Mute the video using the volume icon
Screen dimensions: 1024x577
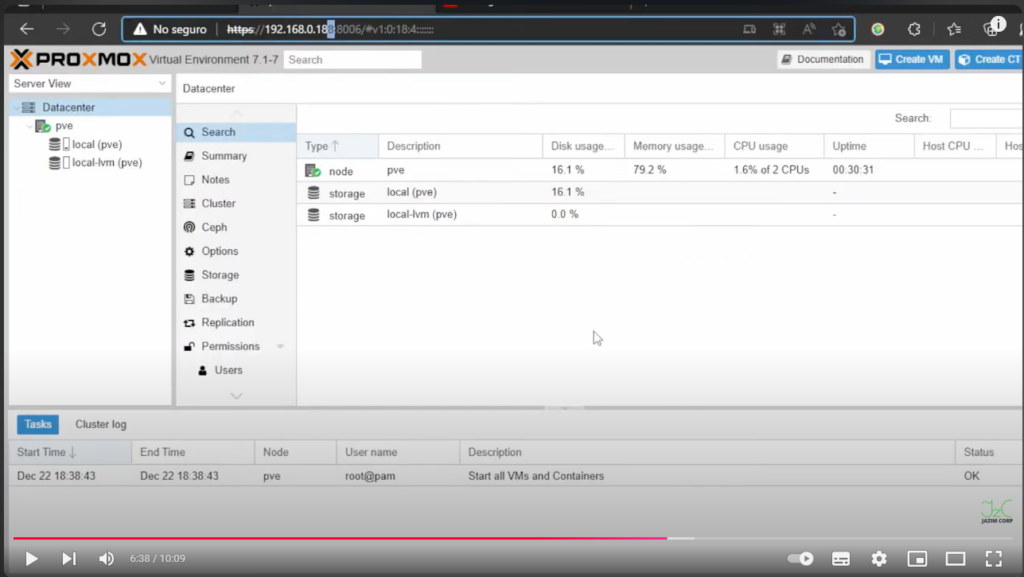click(x=106, y=558)
